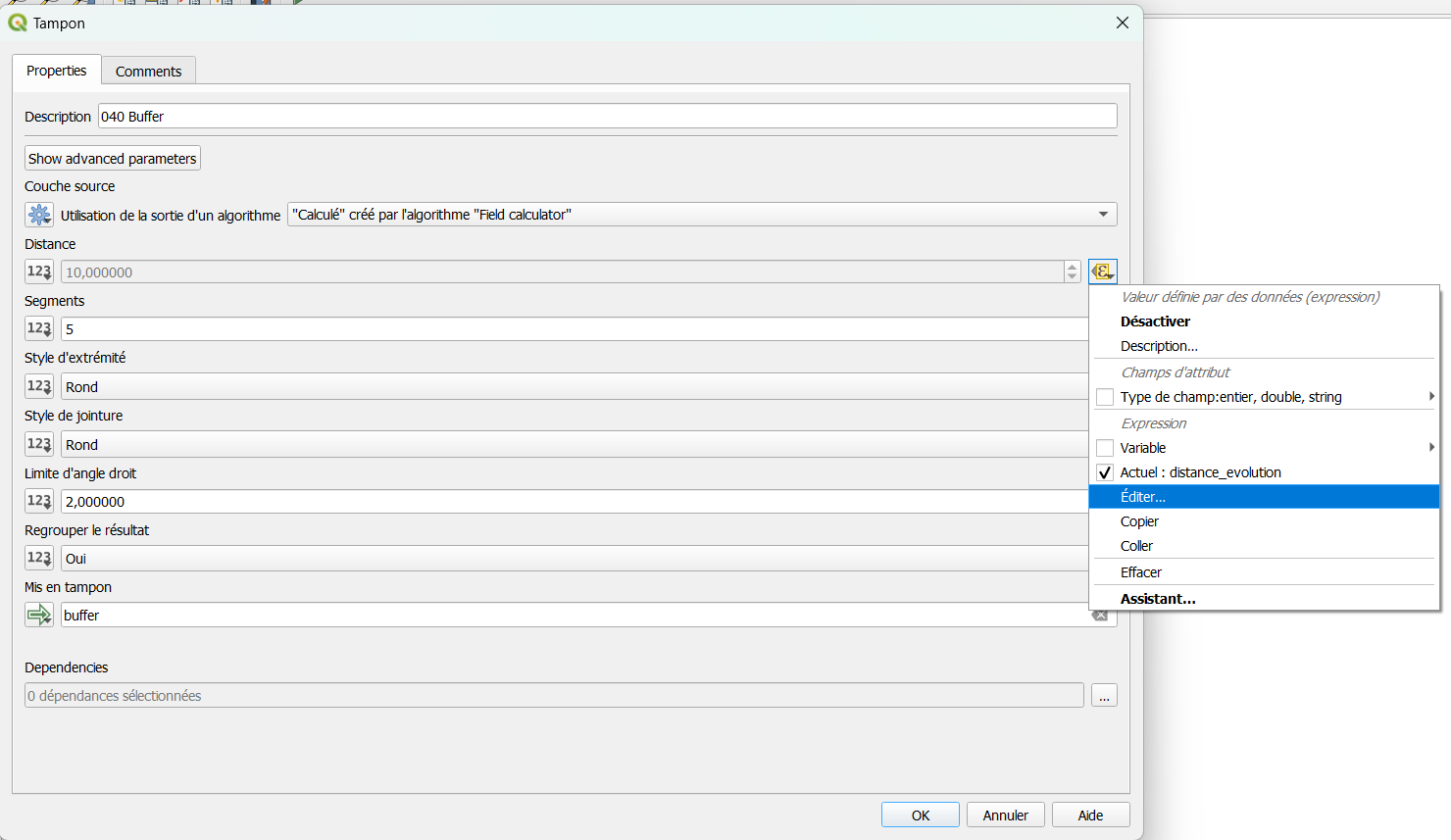
Task: Click the value type icon beside Segments
Action: [x=39, y=328]
